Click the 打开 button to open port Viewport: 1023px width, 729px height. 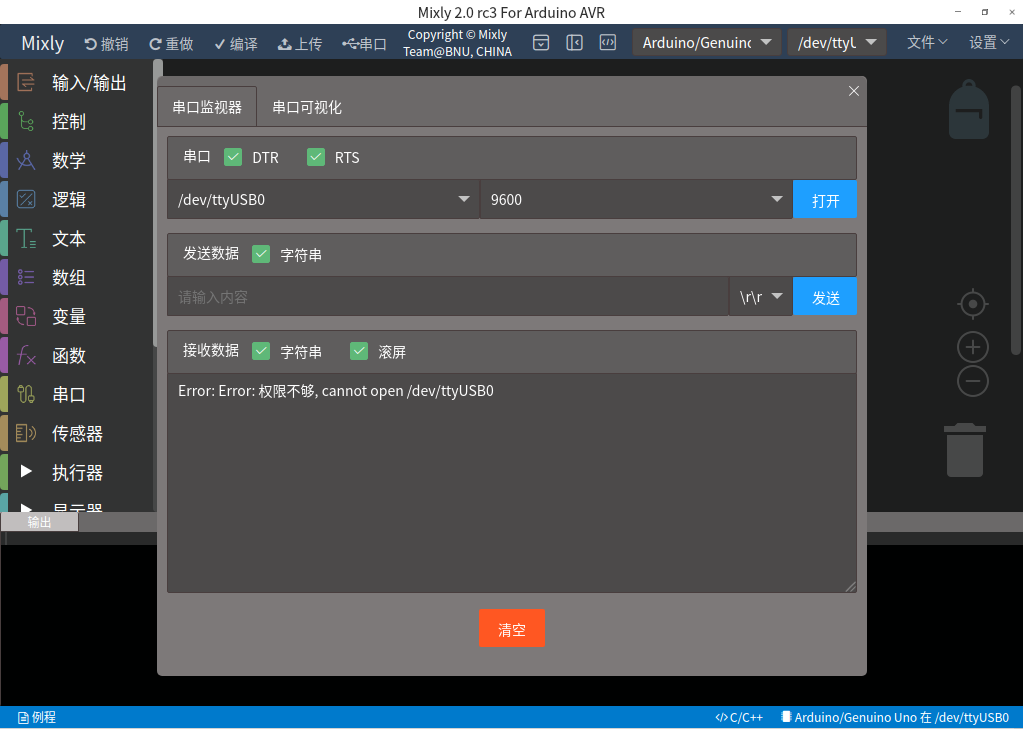pyautogui.click(x=825, y=200)
